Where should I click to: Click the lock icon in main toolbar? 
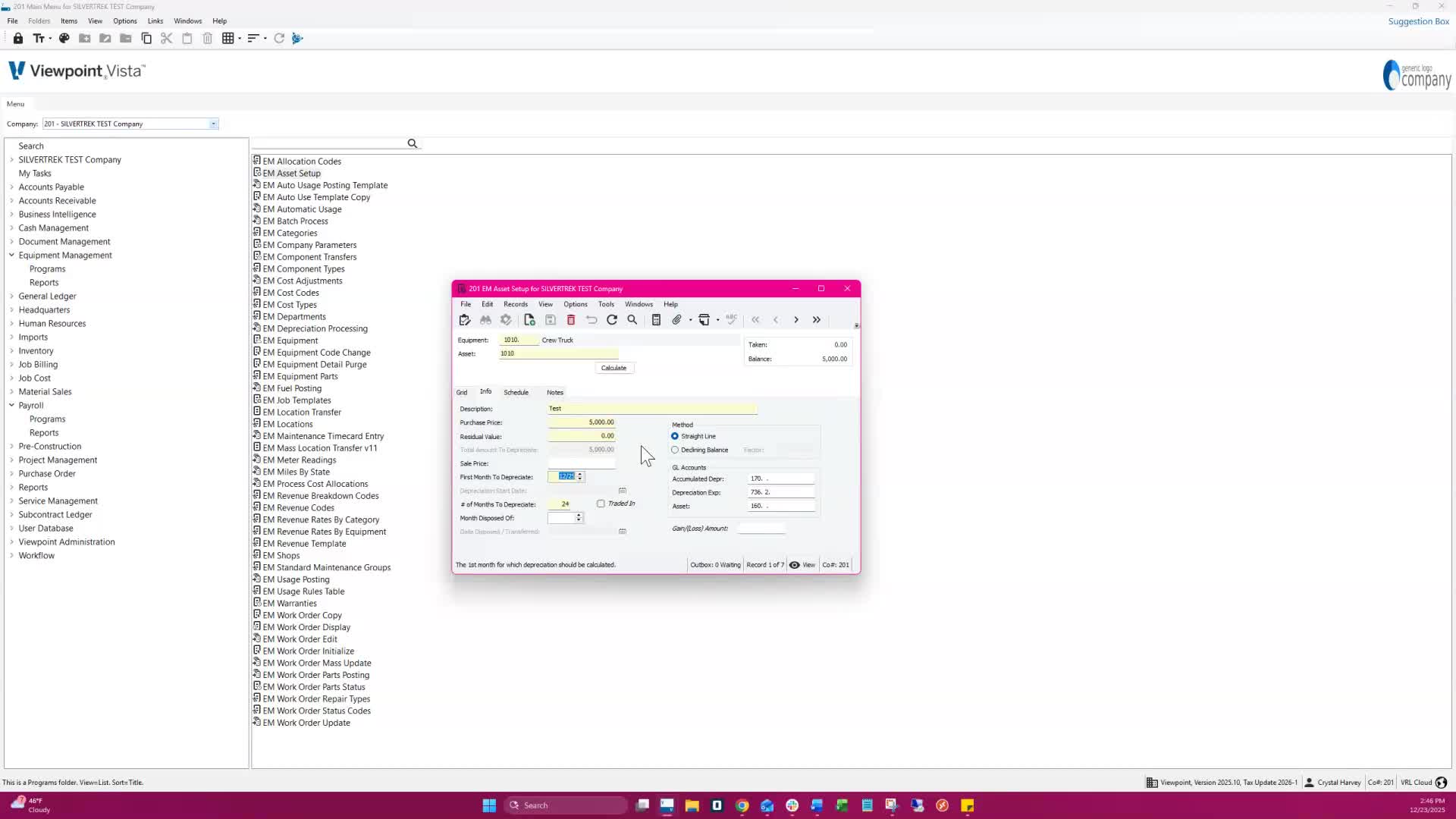[18, 38]
